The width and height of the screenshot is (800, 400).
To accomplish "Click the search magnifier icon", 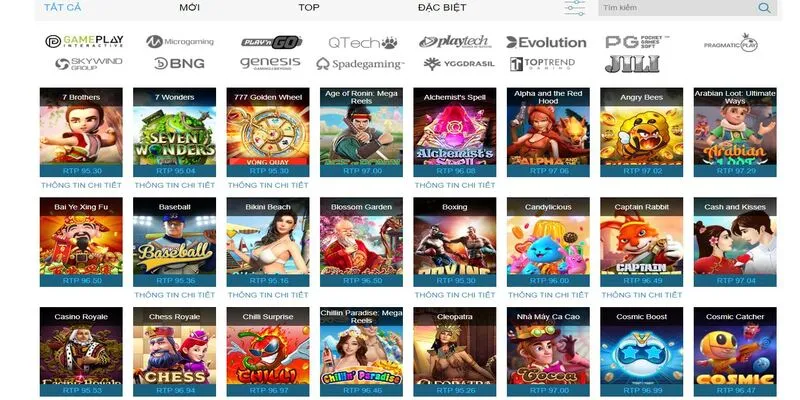I will 764,8.
